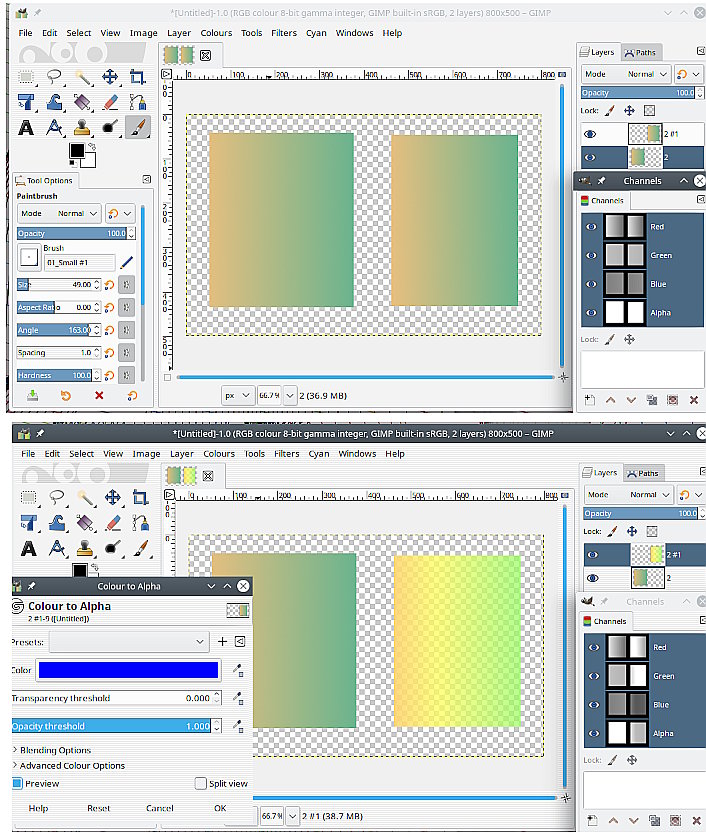Screen dimensions: 706x834
Task: Switch to the Tool Options tab
Action: point(45,181)
